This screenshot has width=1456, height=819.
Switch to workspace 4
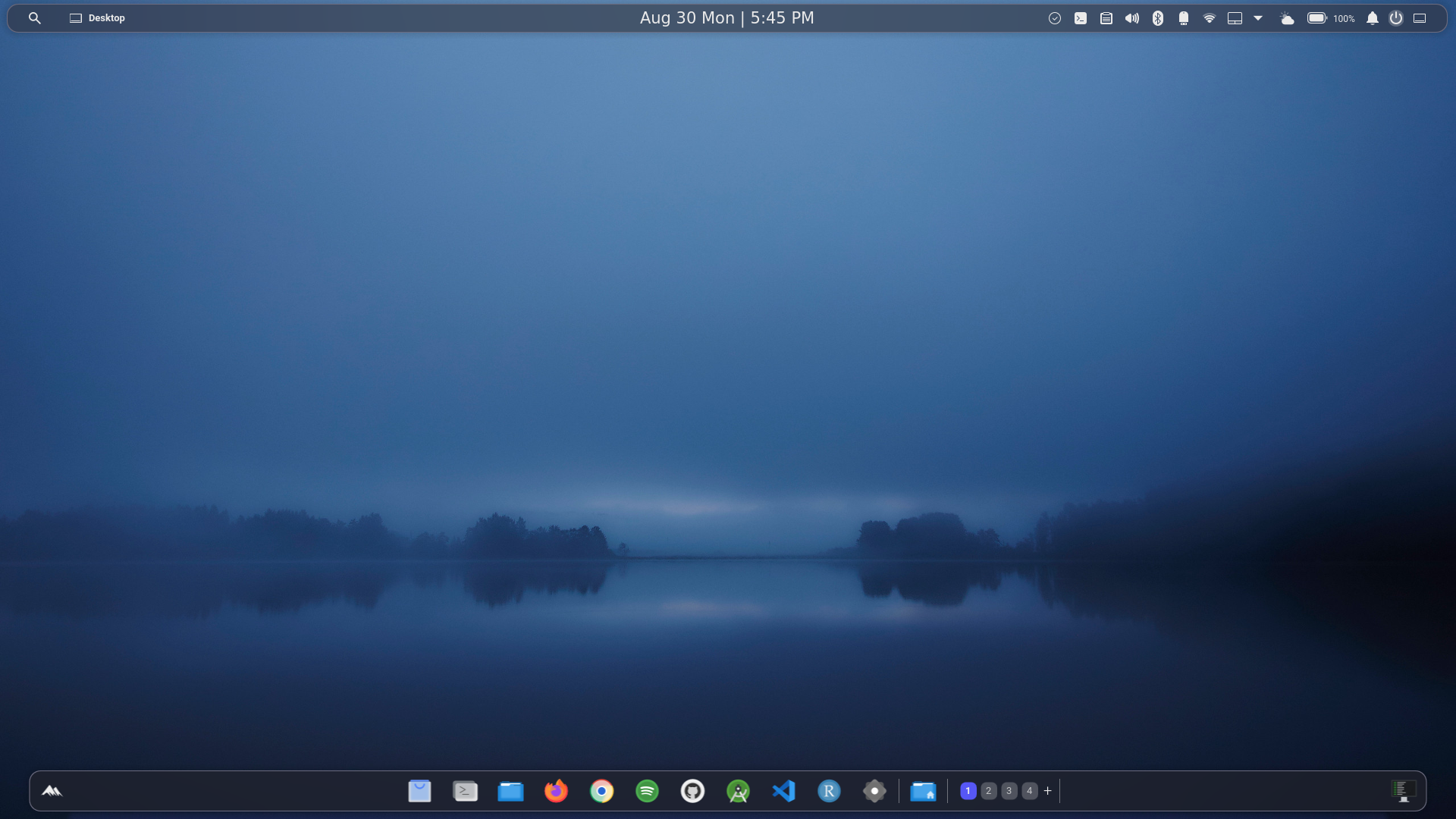1029,791
